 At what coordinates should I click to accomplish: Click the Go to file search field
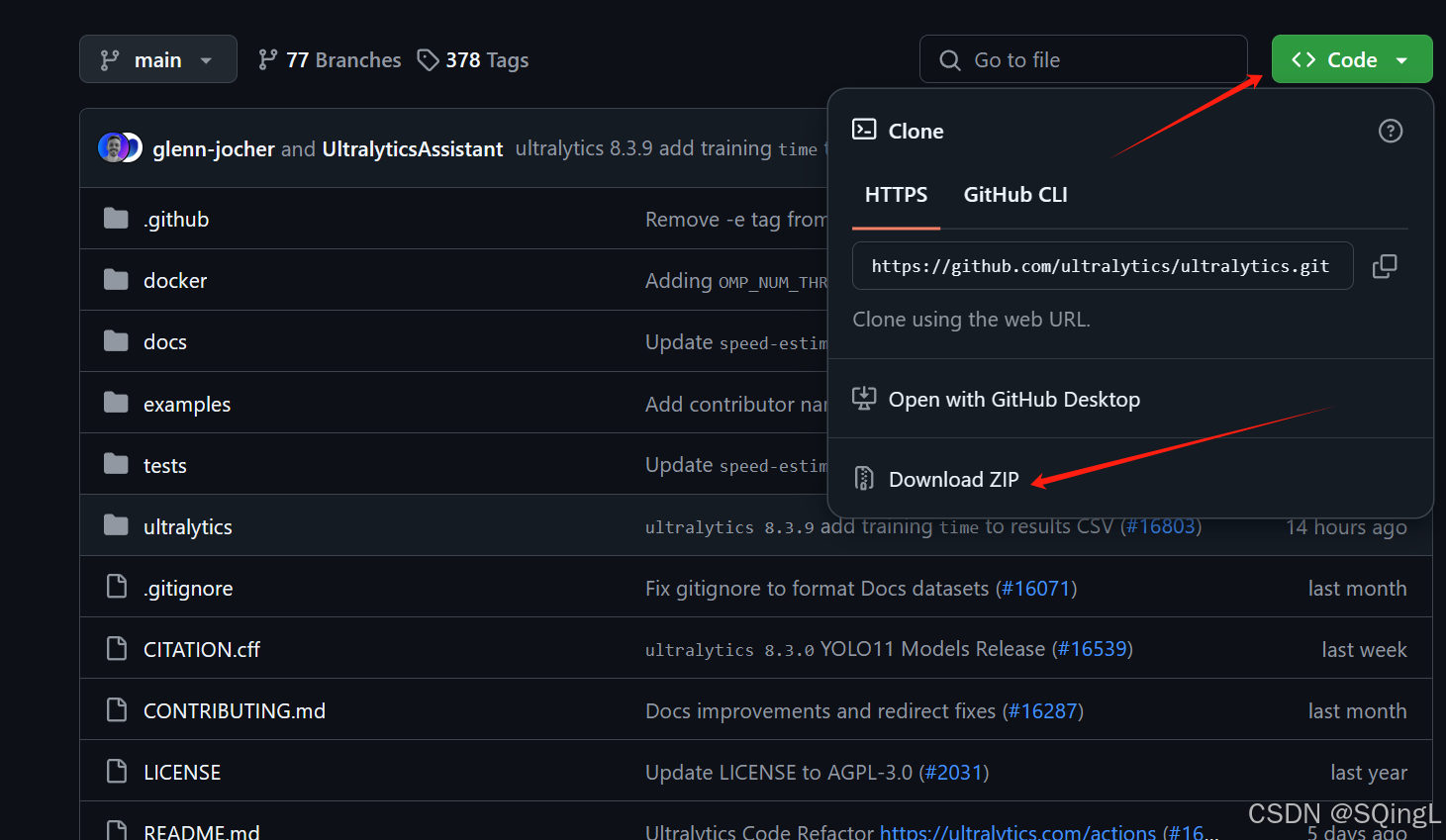click(x=1083, y=59)
